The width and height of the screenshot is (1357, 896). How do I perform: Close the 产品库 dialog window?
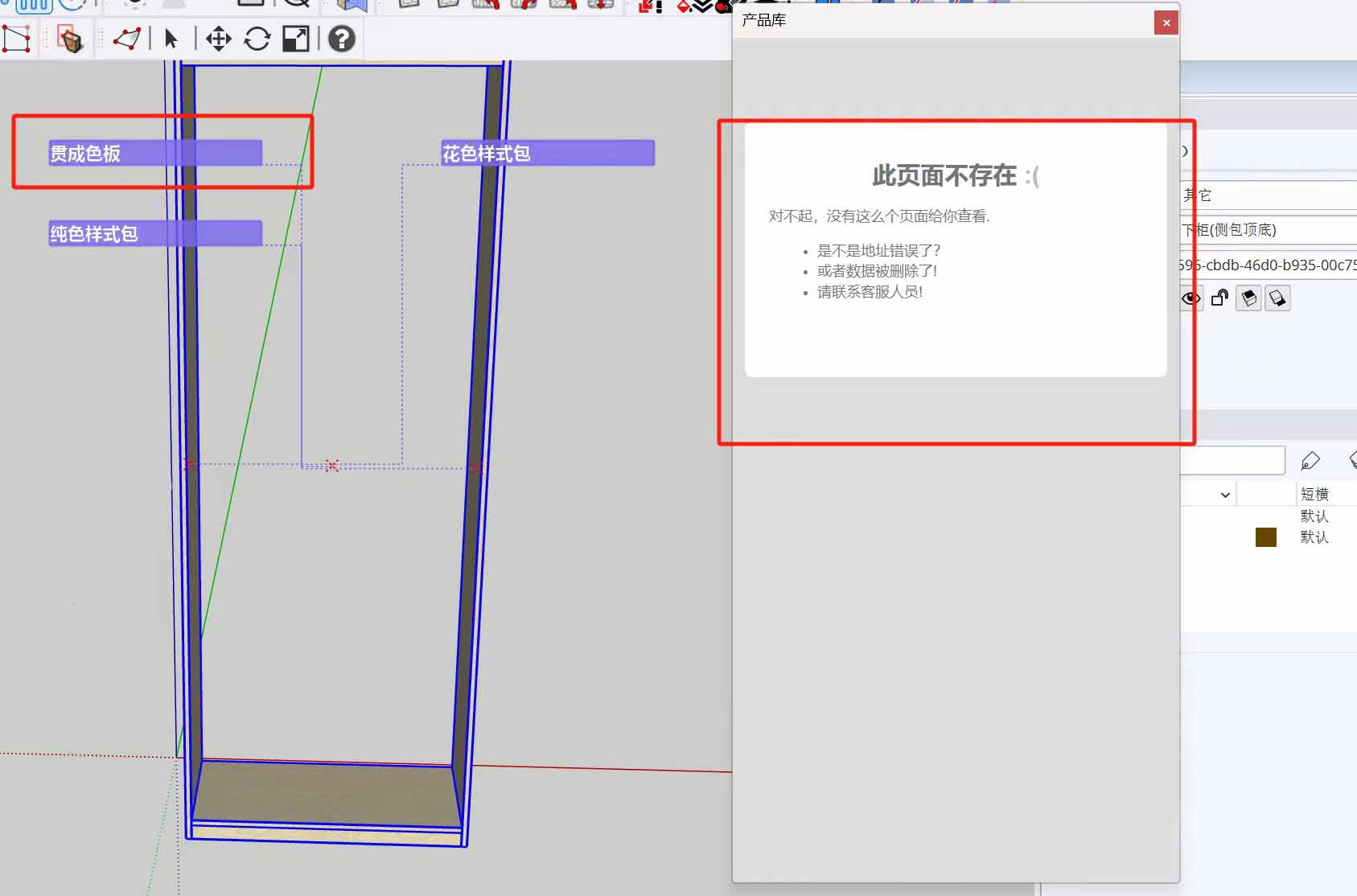[x=1166, y=23]
